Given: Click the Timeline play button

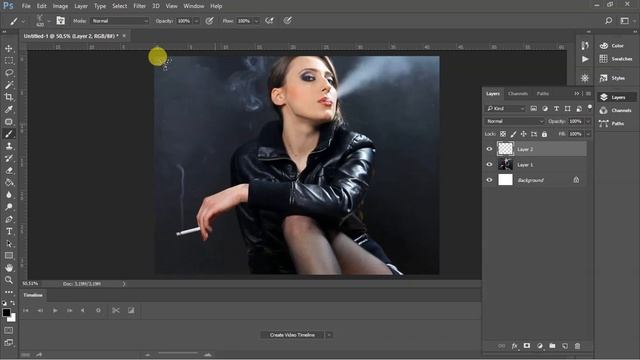Looking at the screenshot, I should pyautogui.click(x=55, y=311).
